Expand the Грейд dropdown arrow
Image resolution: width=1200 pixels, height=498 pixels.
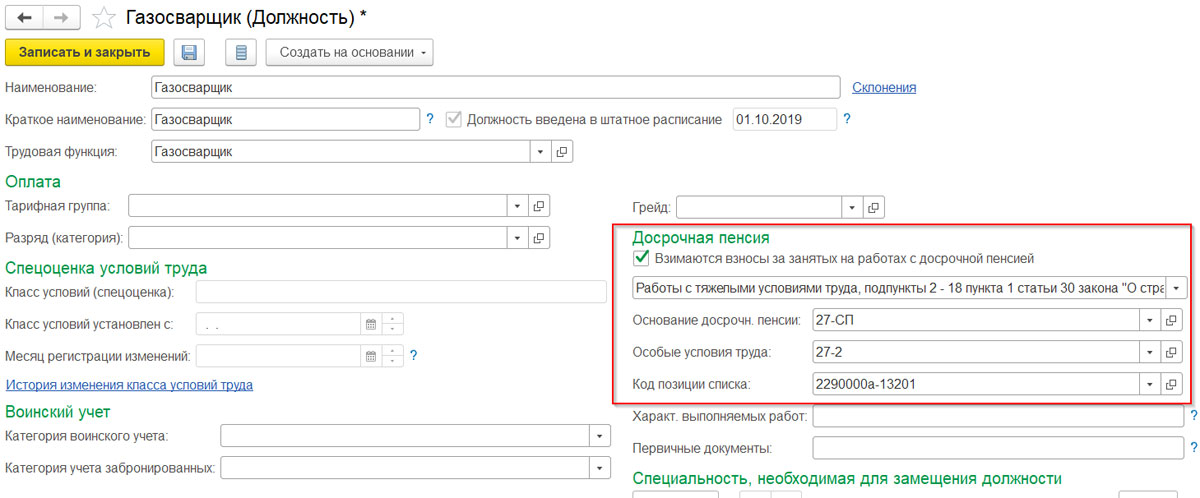[851, 207]
